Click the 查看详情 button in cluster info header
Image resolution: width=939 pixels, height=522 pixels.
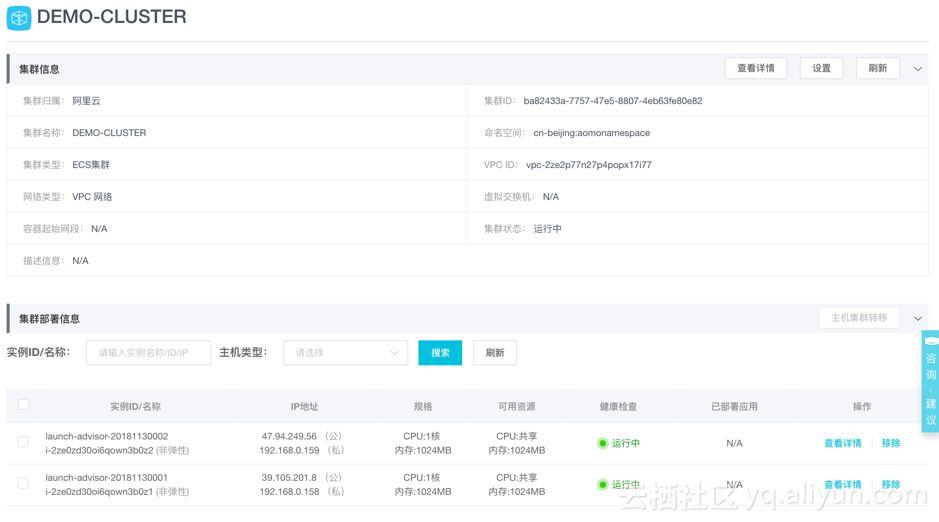pos(755,68)
